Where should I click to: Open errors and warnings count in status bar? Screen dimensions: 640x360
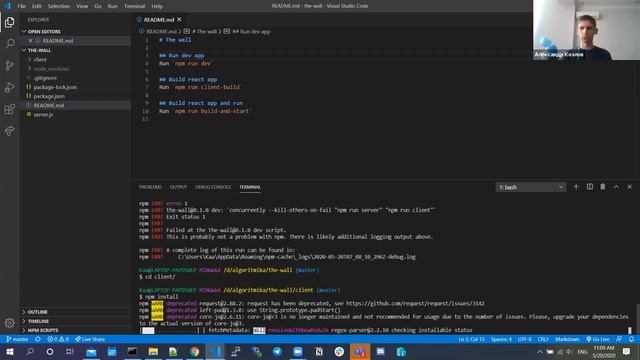coord(58,339)
